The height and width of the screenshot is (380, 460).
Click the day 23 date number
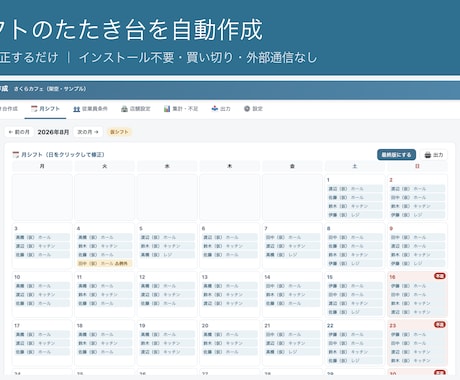(x=393, y=326)
